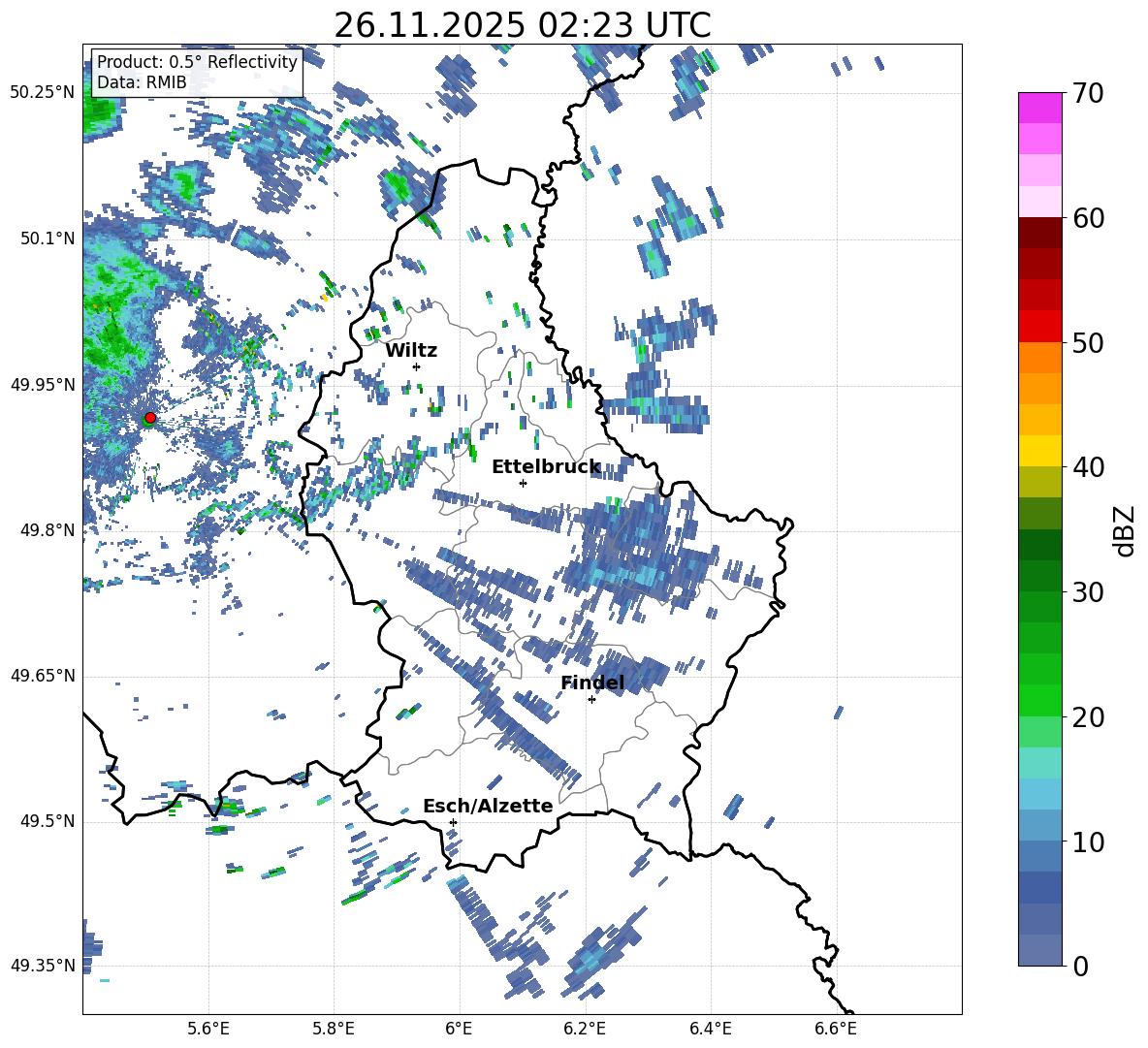Click the 70 tick label on colorbar
The image size is (1148, 1048).
[1089, 93]
